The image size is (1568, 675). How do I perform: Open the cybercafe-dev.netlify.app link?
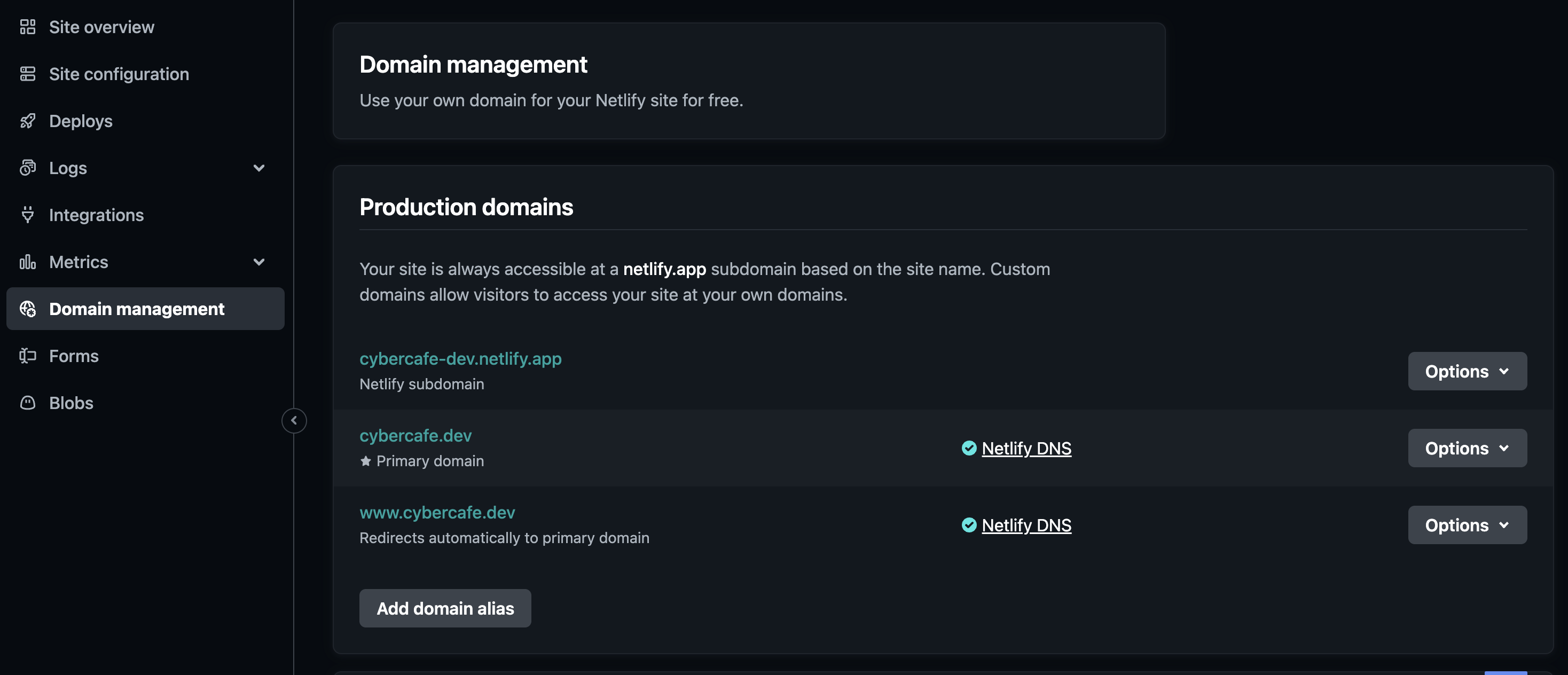click(x=460, y=358)
